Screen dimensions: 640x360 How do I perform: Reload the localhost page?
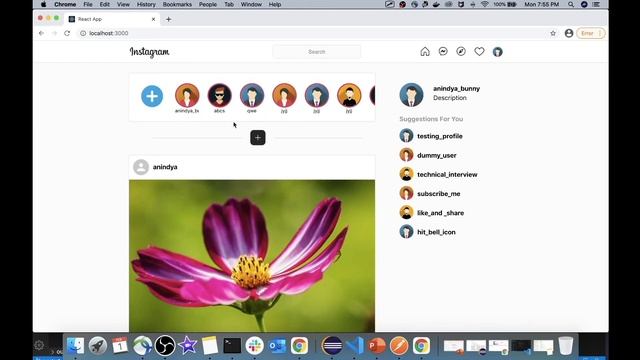67,33
